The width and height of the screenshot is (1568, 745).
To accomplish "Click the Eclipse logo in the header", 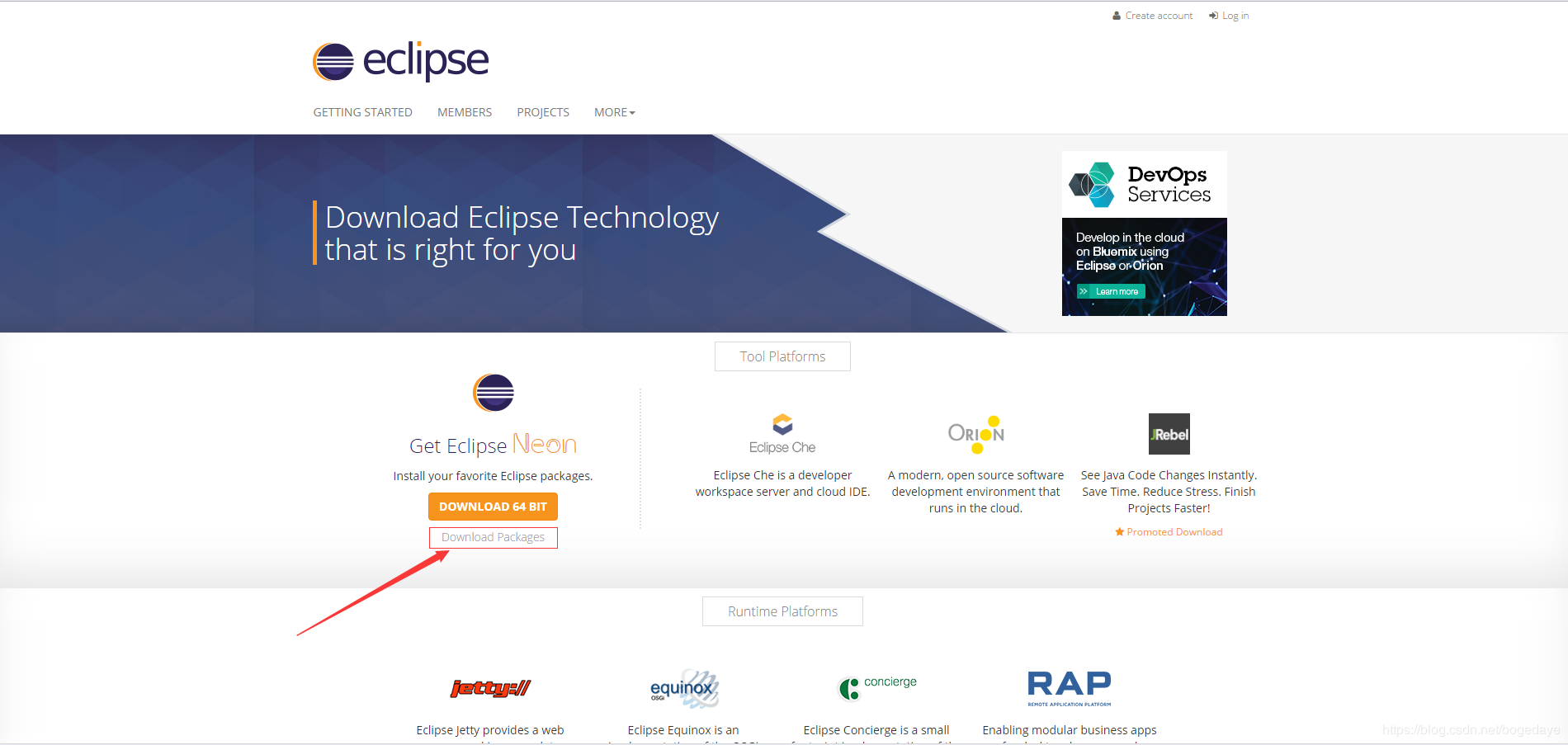I will 401,61.
